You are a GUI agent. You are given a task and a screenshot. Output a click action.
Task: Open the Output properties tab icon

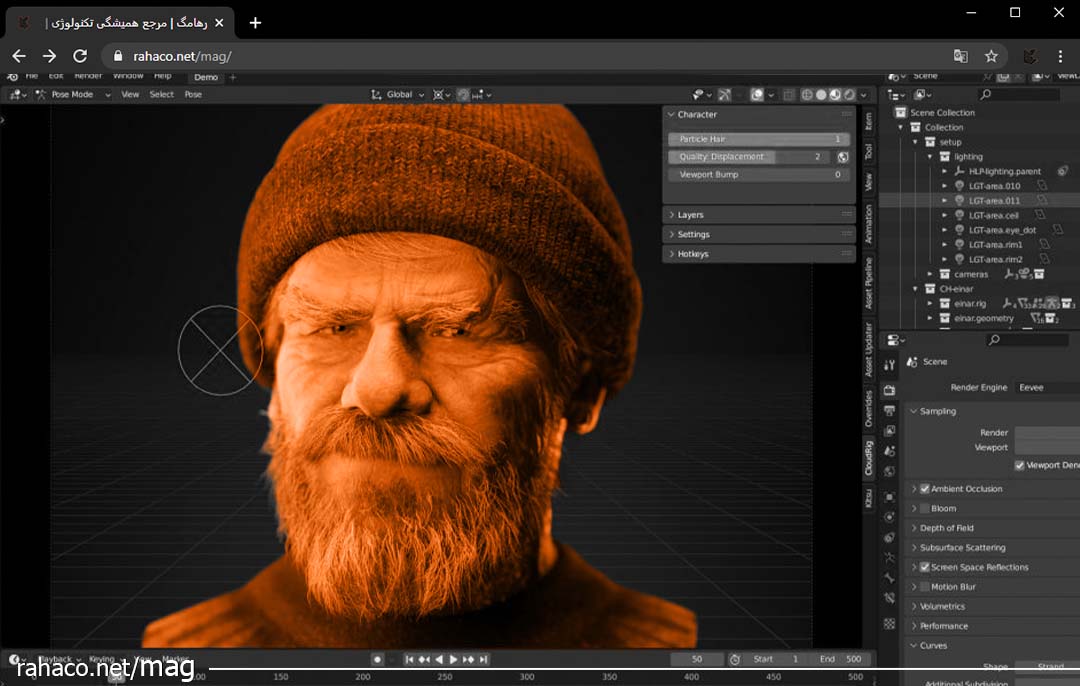(889, 410)
